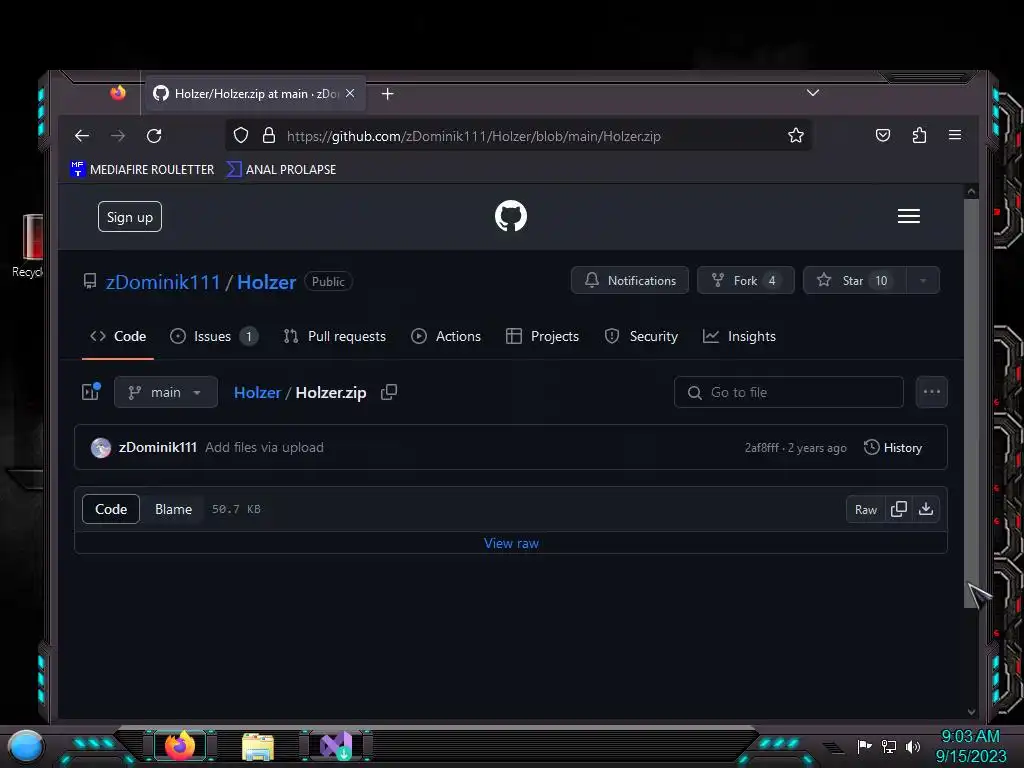Open commit 2af8fff link

pyautogui.click(x=761, y=448)
